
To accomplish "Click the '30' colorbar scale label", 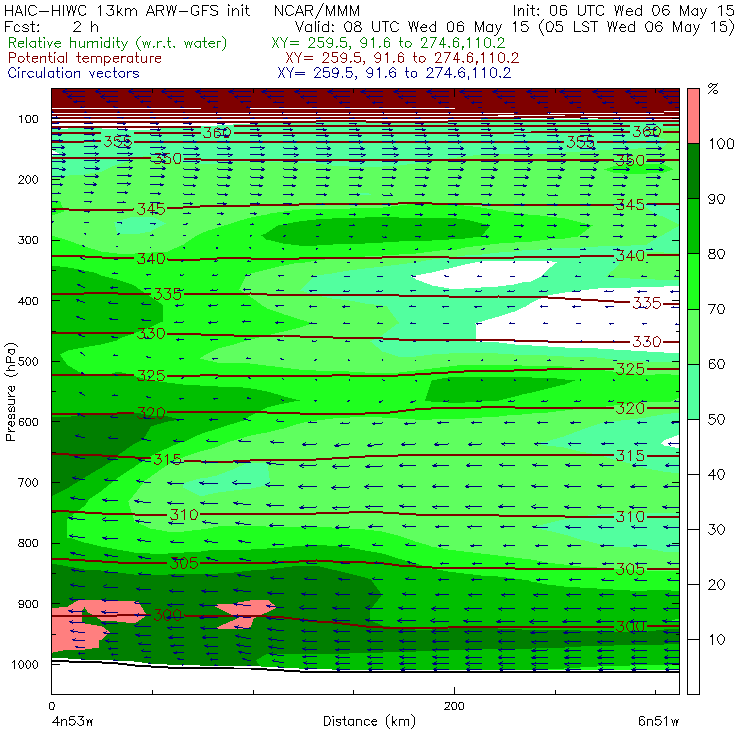I will click(716, 530).
